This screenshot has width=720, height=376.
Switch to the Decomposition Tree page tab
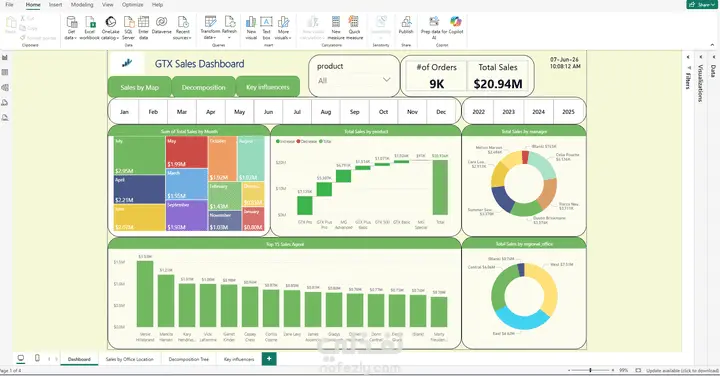(188, 359)
